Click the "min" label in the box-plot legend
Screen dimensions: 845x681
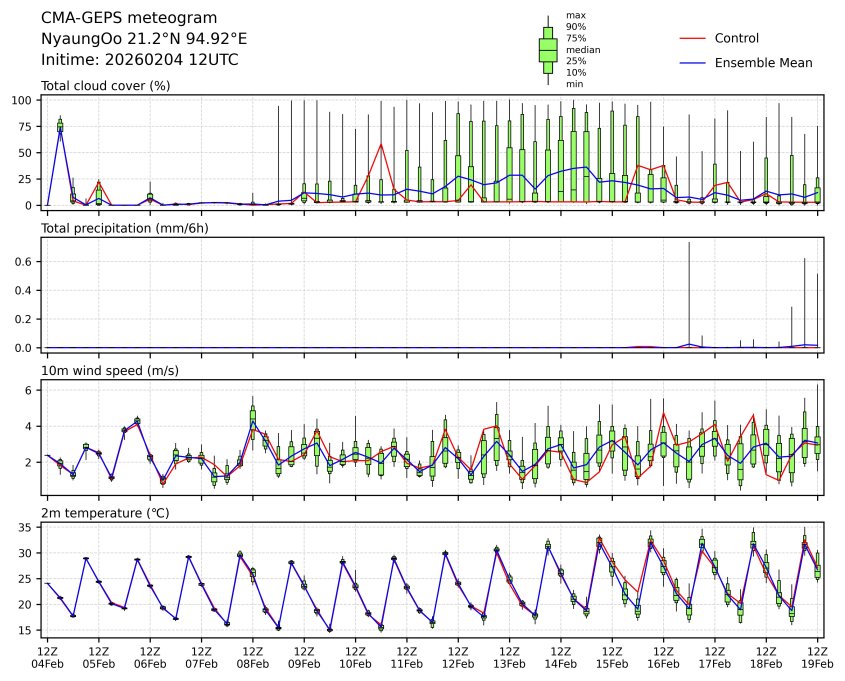(574, 84)
